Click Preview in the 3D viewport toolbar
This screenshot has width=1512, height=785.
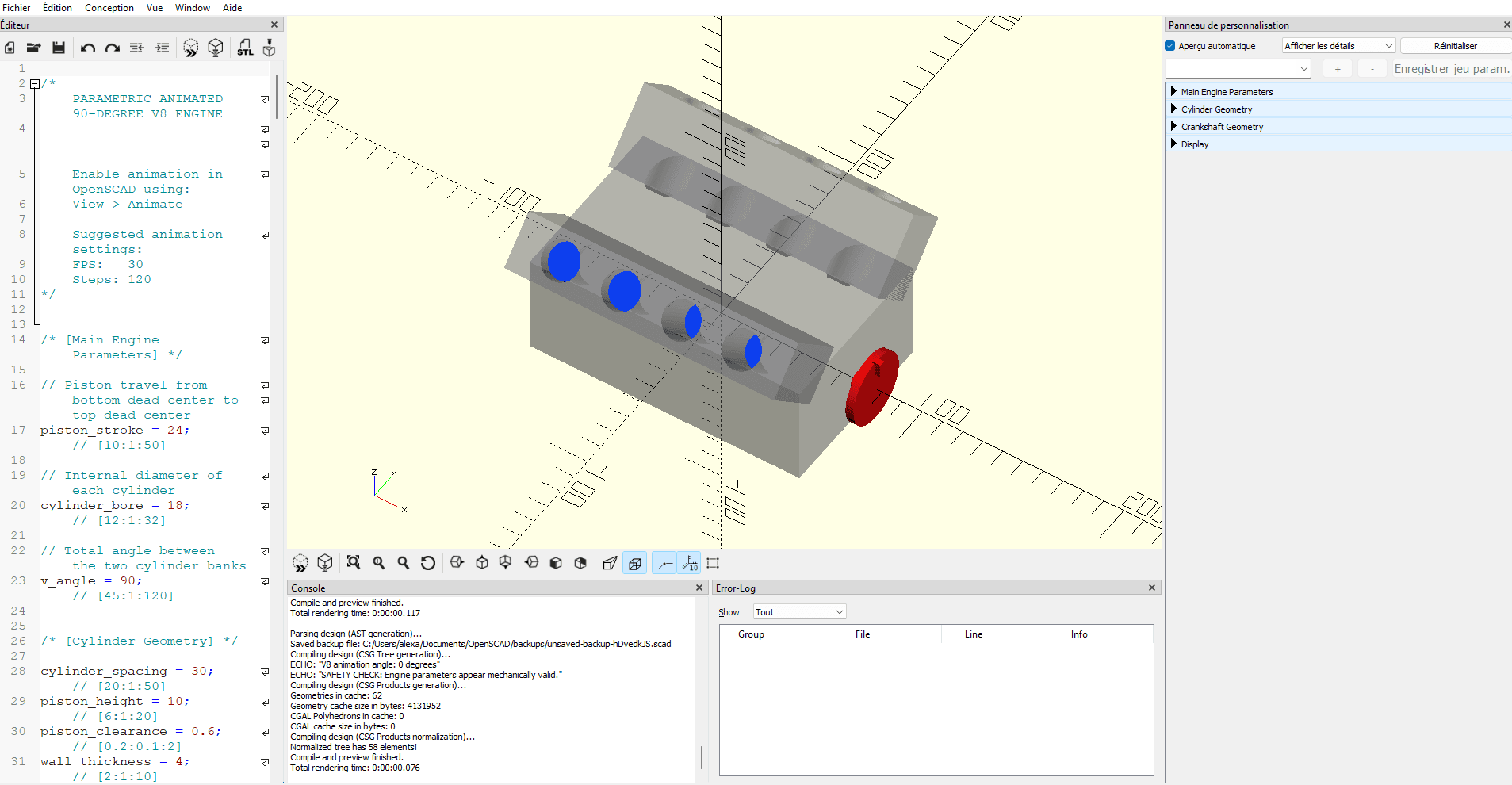click(300, 563)
